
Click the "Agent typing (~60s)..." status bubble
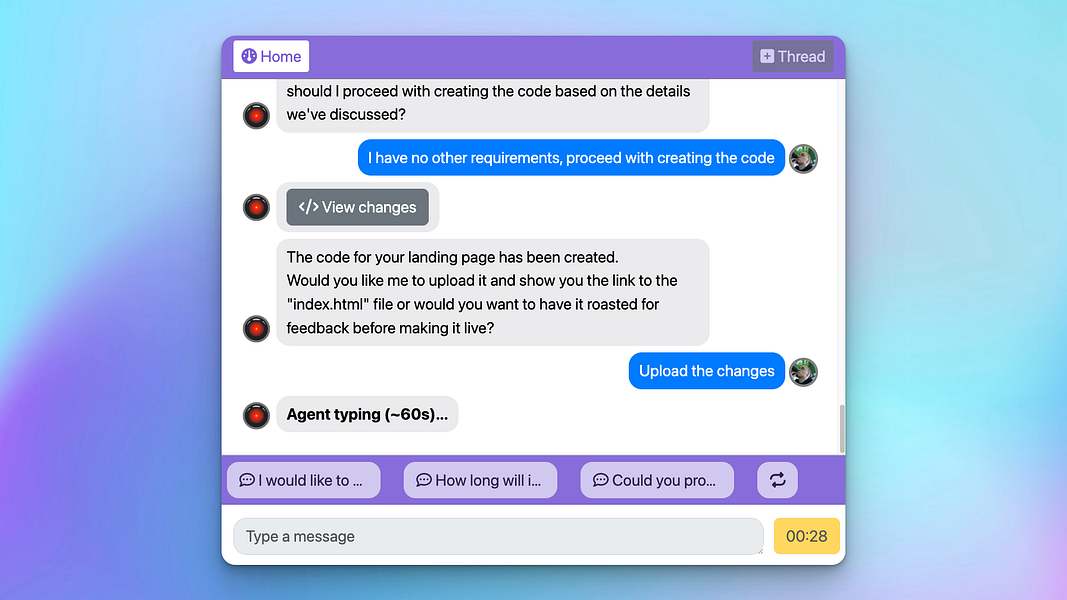[x=367, y=414]
